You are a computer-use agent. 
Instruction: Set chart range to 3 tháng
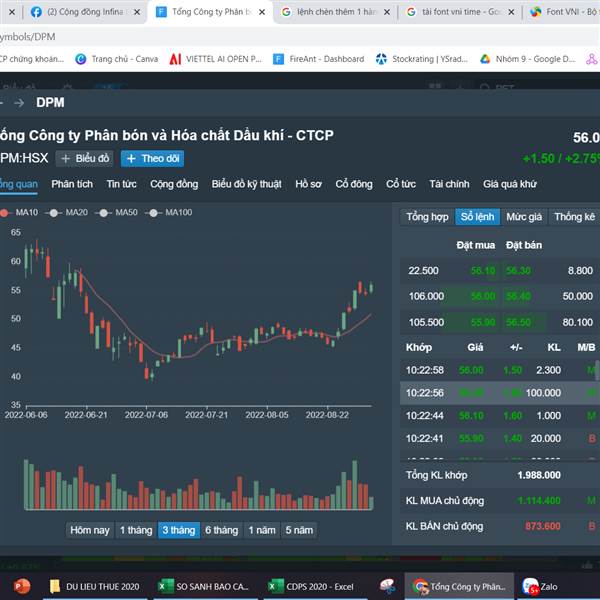click(x=179, y=530)
